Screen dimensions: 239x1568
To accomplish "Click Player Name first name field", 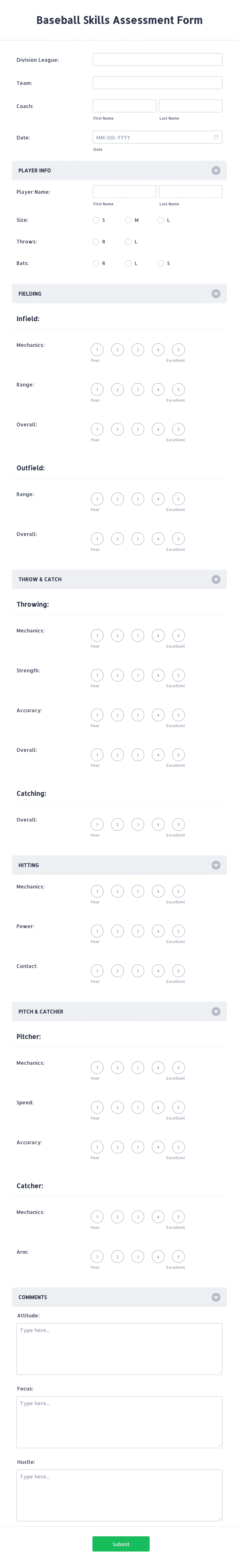I will (x=125, y=192).
